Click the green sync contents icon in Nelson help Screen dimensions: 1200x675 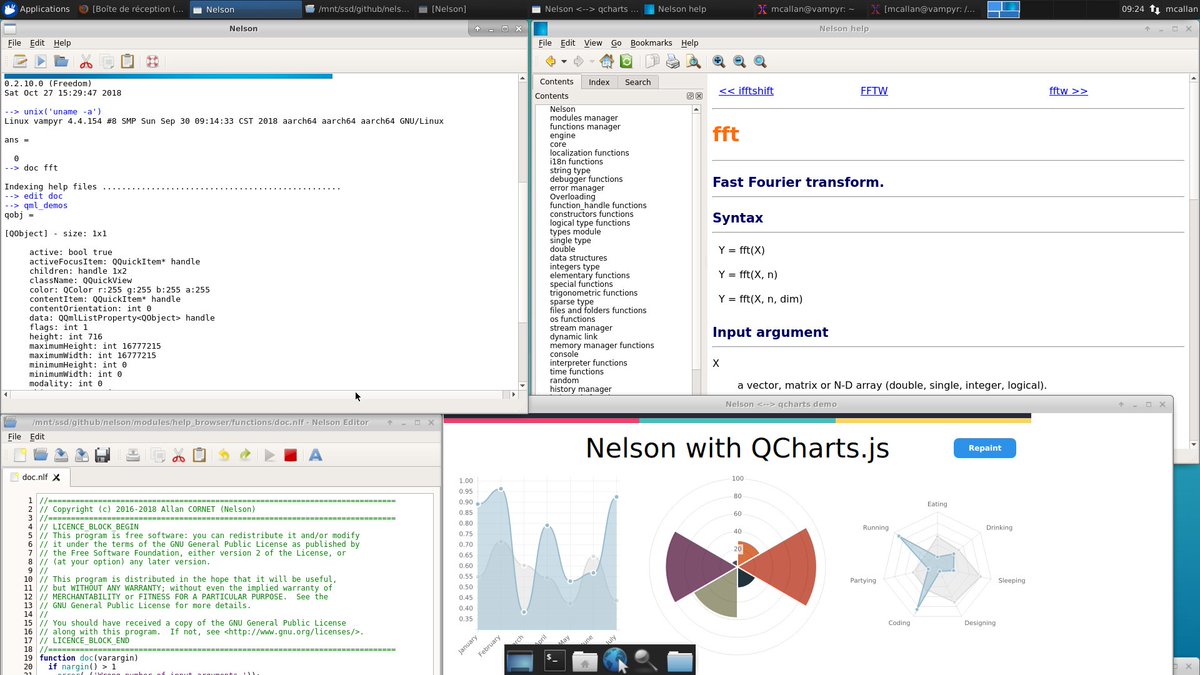pos(626,62)
